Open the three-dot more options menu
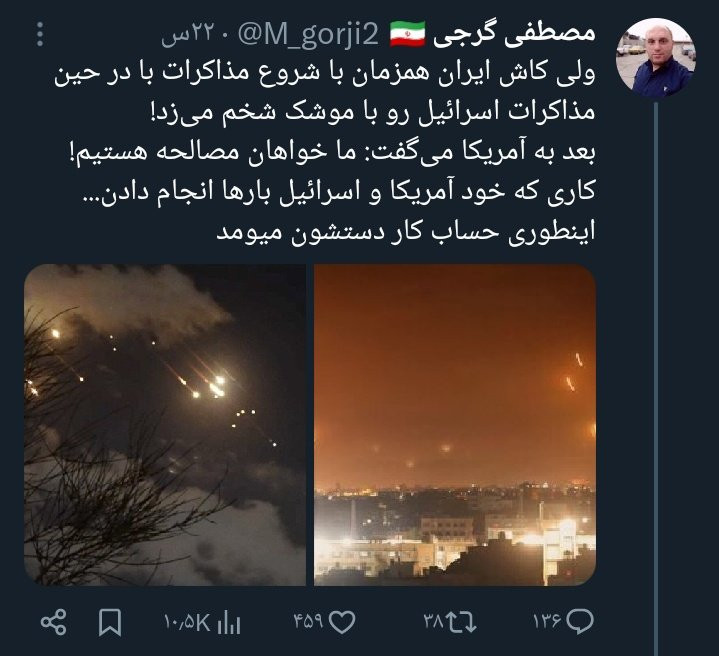This screenshot has width=719, height=656. tap(40, 35)
